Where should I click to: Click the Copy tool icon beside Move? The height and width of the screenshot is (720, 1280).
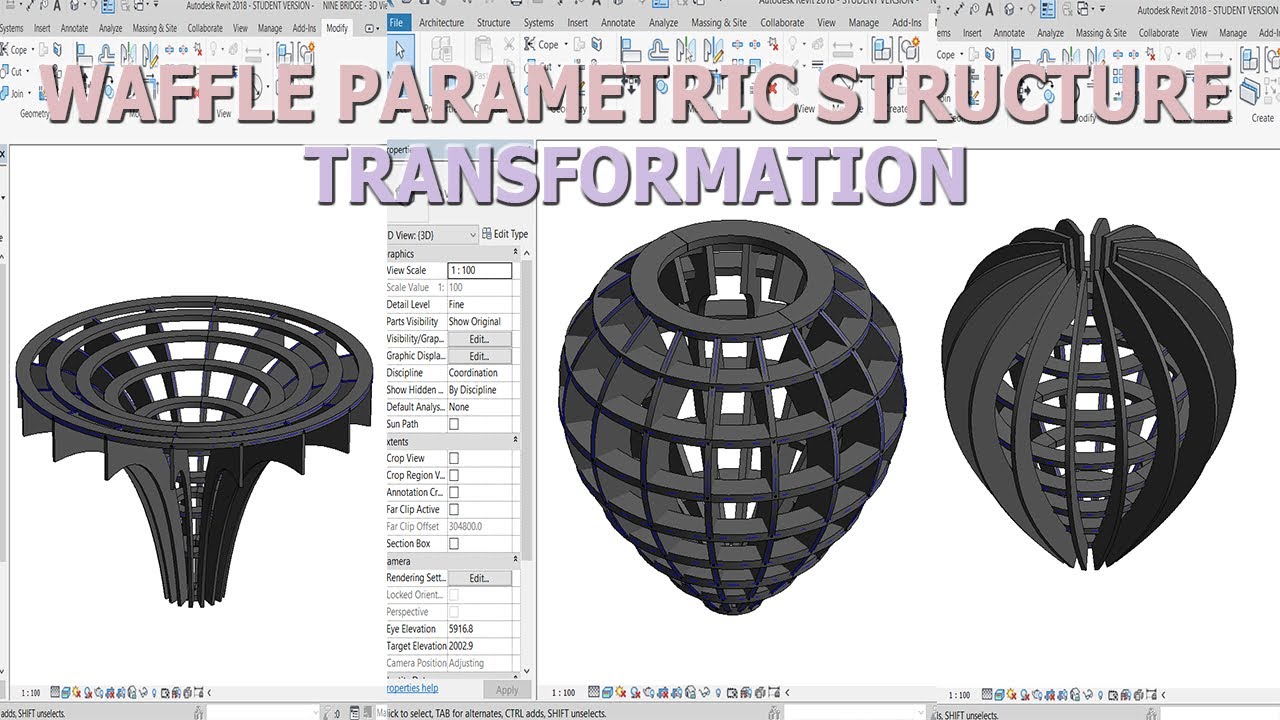pos(662,87)
